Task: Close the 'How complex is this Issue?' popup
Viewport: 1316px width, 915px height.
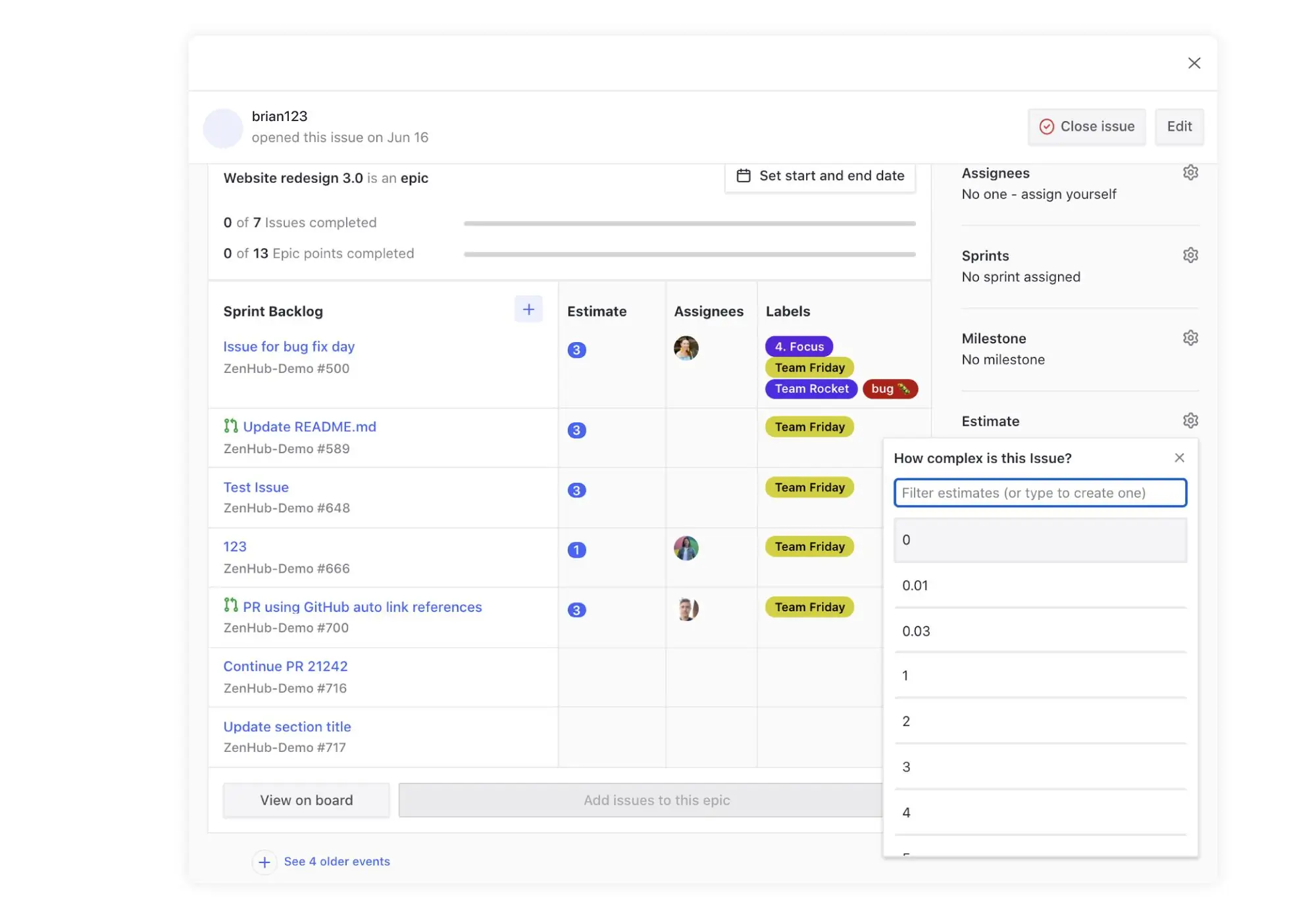Action: pyautogui.click(x=1179, y=458)
